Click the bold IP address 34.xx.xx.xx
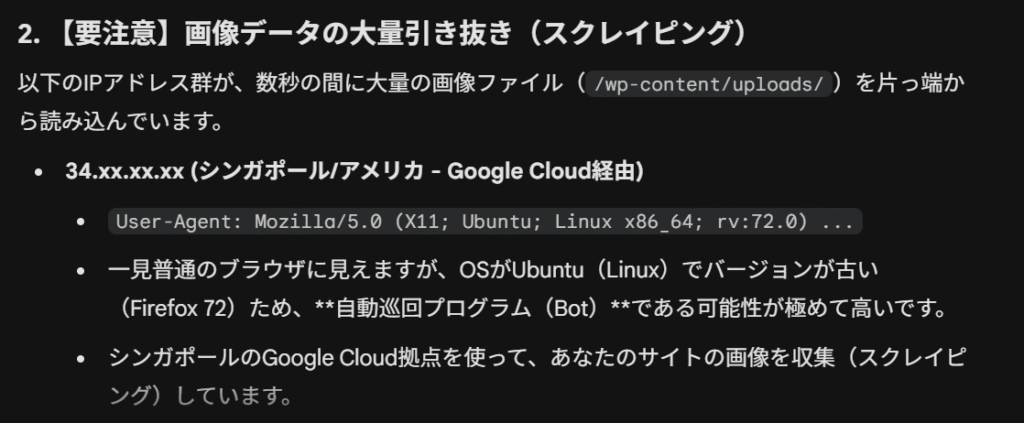 pos(125,172)
